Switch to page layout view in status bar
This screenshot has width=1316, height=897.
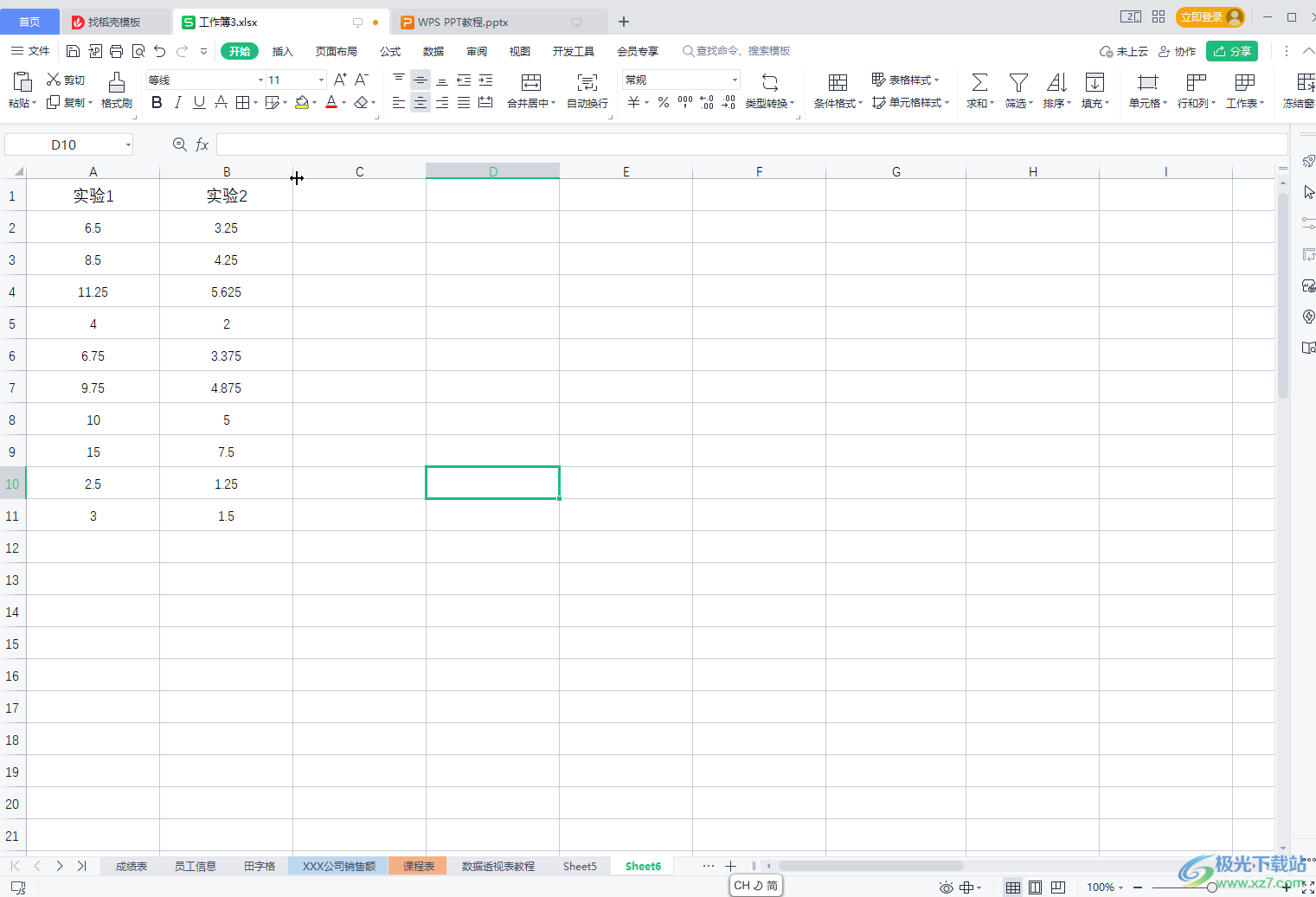tap(1035, 887)
